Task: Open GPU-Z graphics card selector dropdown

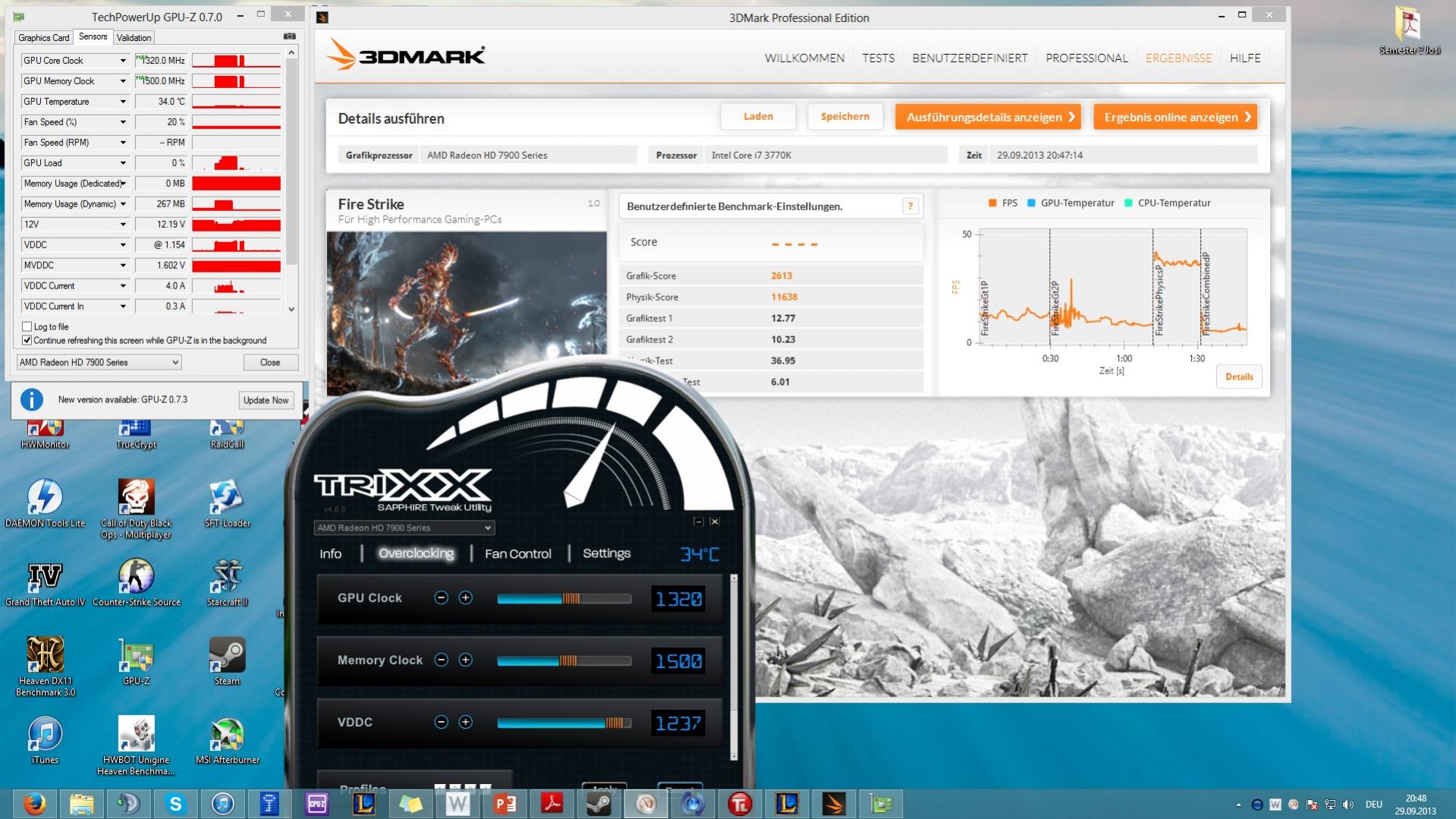Action: point(99,362)
